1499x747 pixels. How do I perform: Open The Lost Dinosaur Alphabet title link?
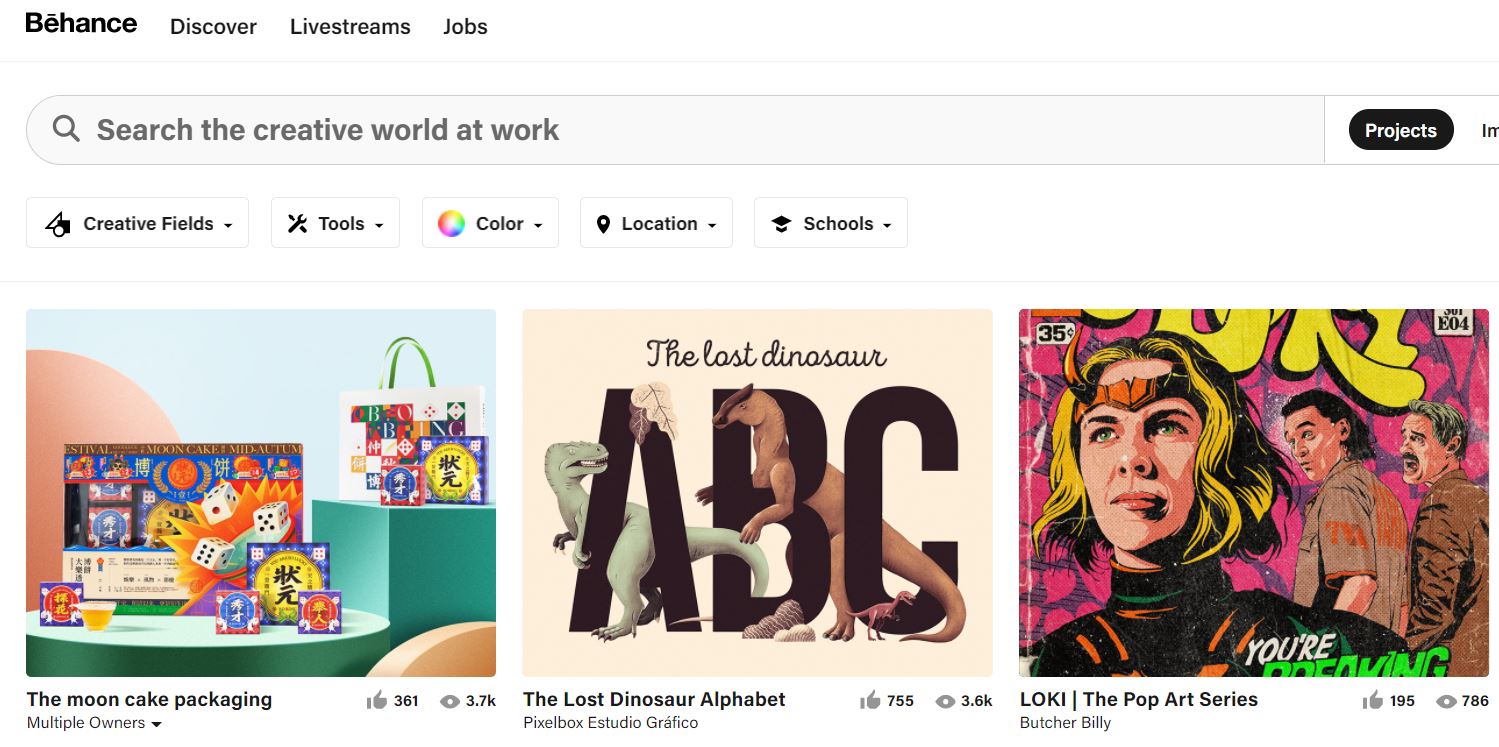tap(654, 699)
